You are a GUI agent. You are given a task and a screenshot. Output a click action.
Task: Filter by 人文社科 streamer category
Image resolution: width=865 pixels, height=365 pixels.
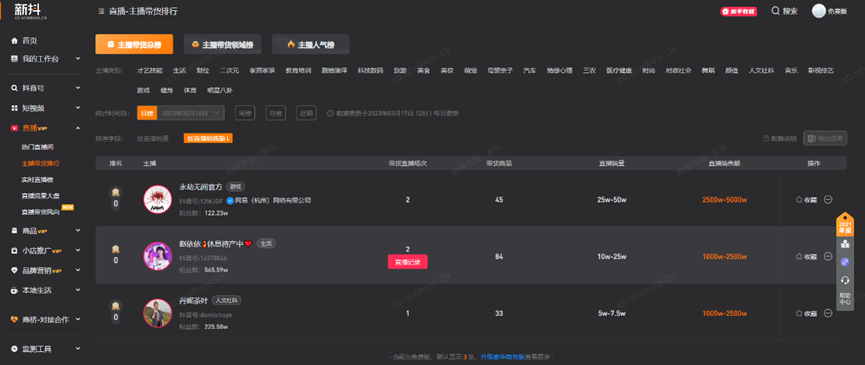[x=761, y=71]
